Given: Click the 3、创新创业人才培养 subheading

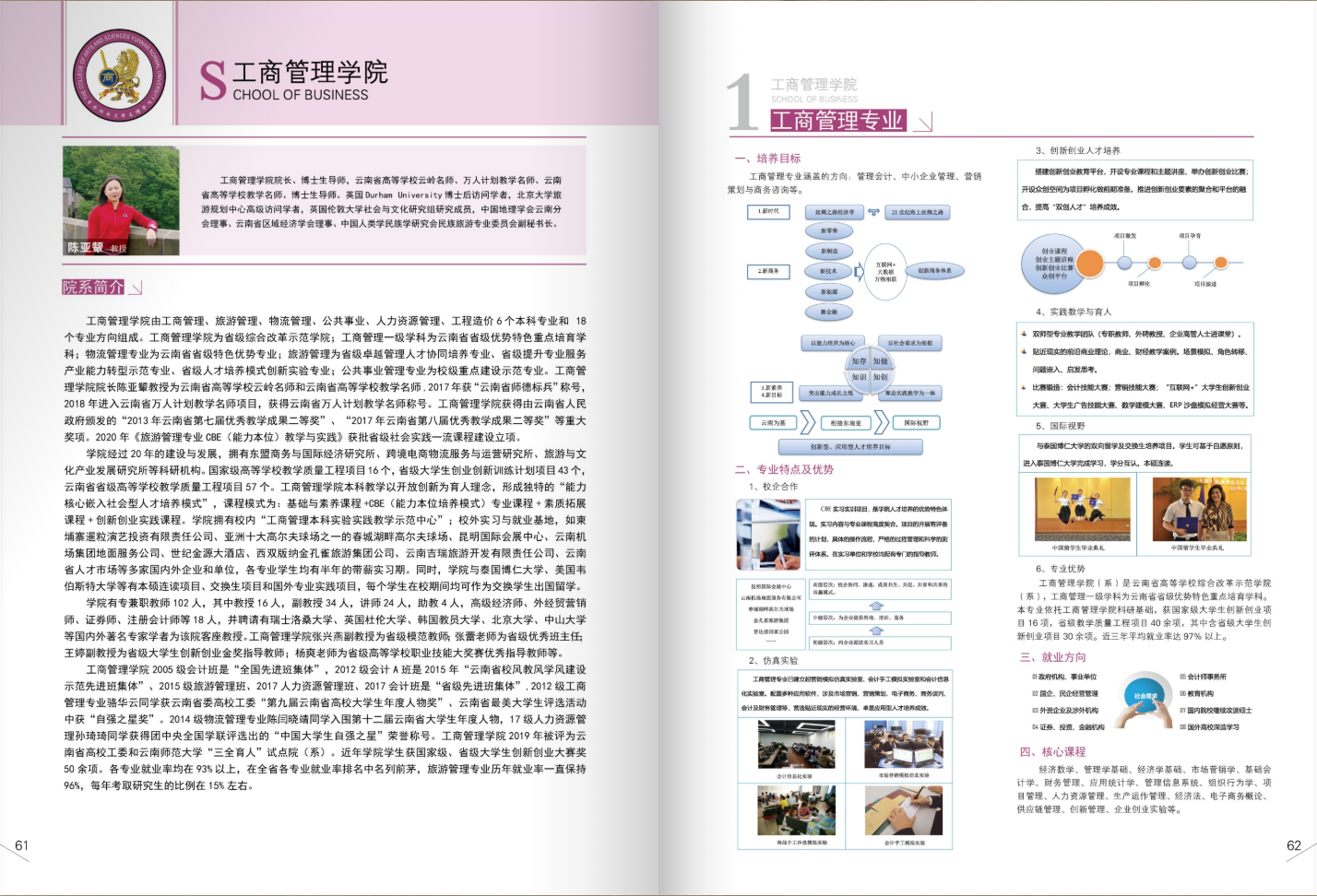Looking at the screenshot, I should click(x=1077, y=150).
